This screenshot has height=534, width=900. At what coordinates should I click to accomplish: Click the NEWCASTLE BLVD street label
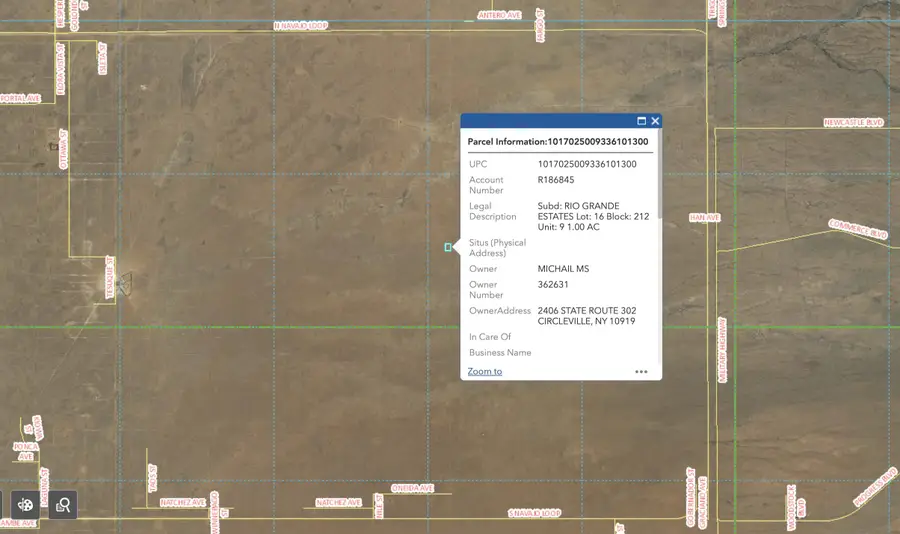(854, 122)
